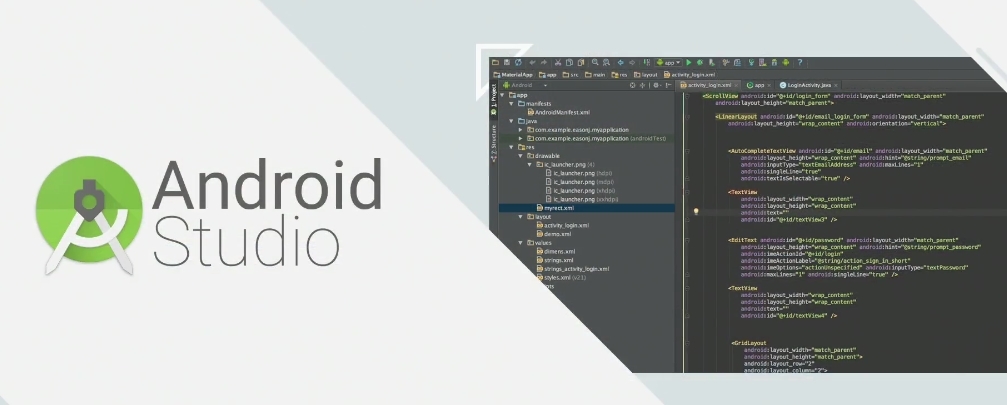
Task: Redo action with the toolbar arrow
Action: pyautogui.click(x=543, y=62)
